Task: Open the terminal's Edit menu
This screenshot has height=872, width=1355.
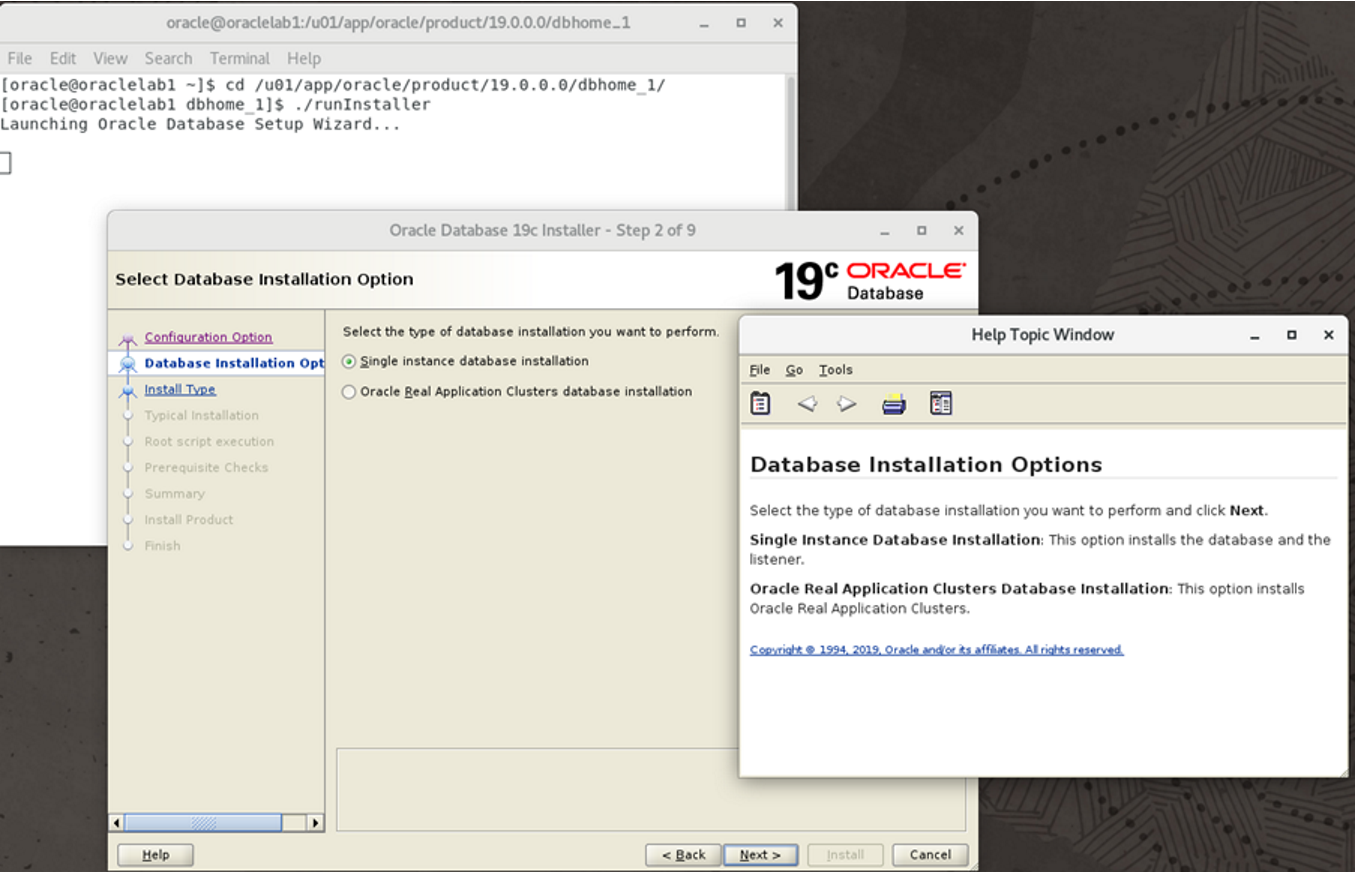Action: tap(63, 58)
